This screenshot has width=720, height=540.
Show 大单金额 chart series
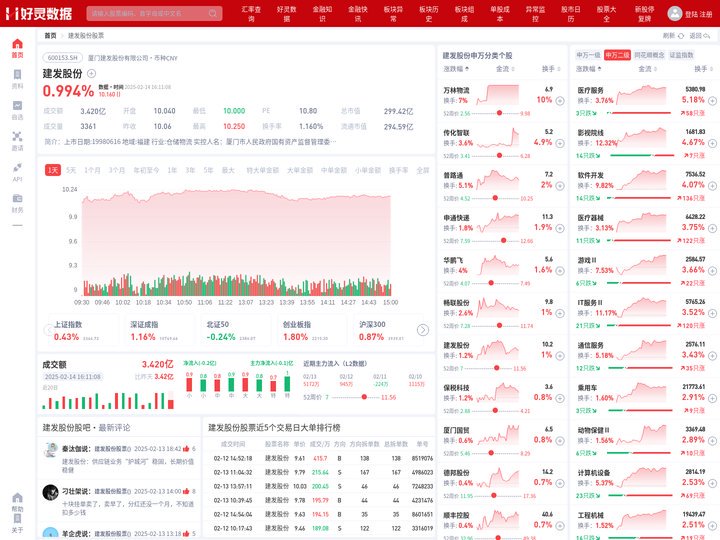[x=300, y=170]
